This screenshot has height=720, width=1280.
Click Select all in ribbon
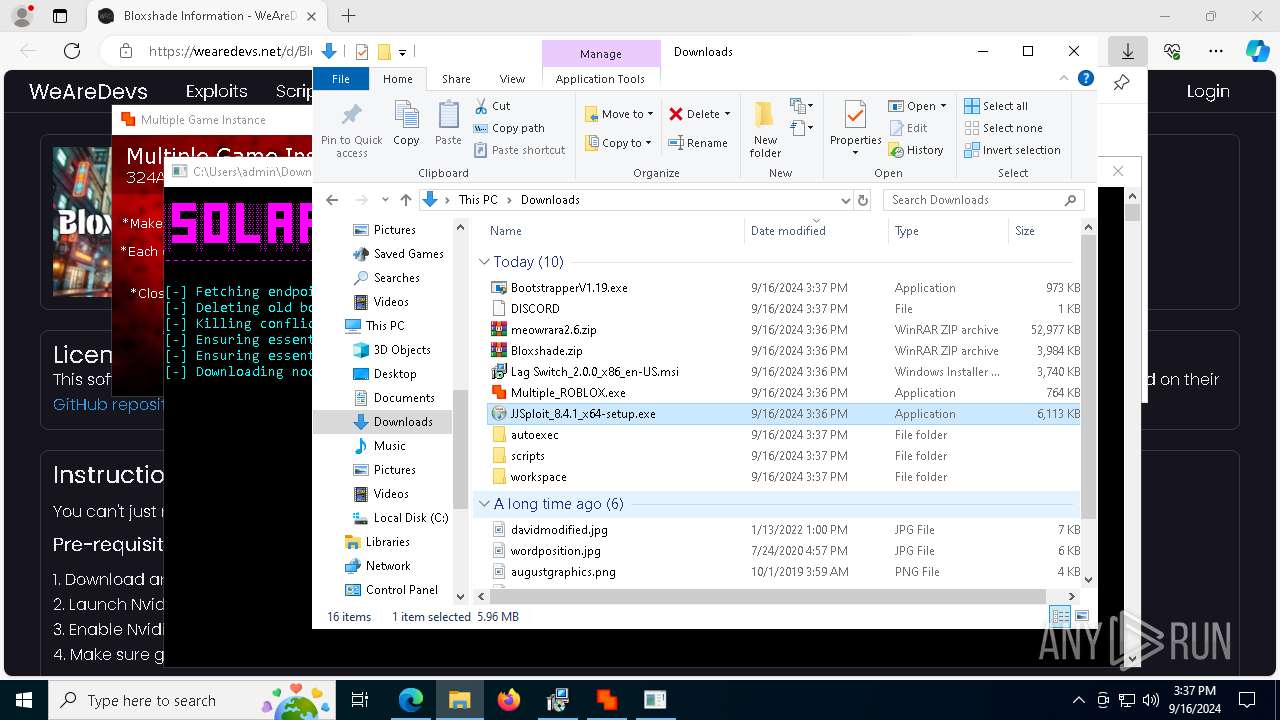pos(996,106)
